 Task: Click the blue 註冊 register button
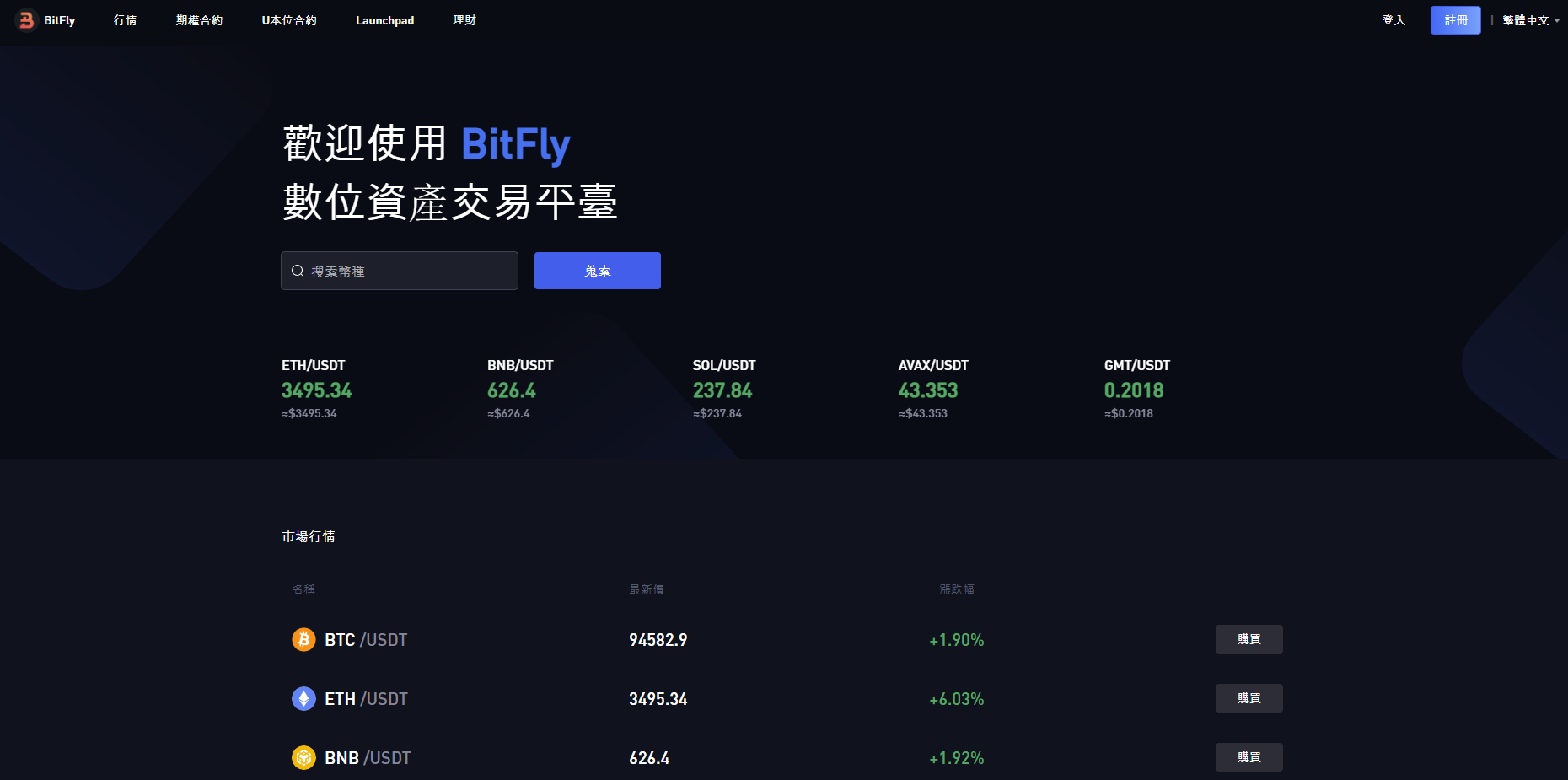1456,20
